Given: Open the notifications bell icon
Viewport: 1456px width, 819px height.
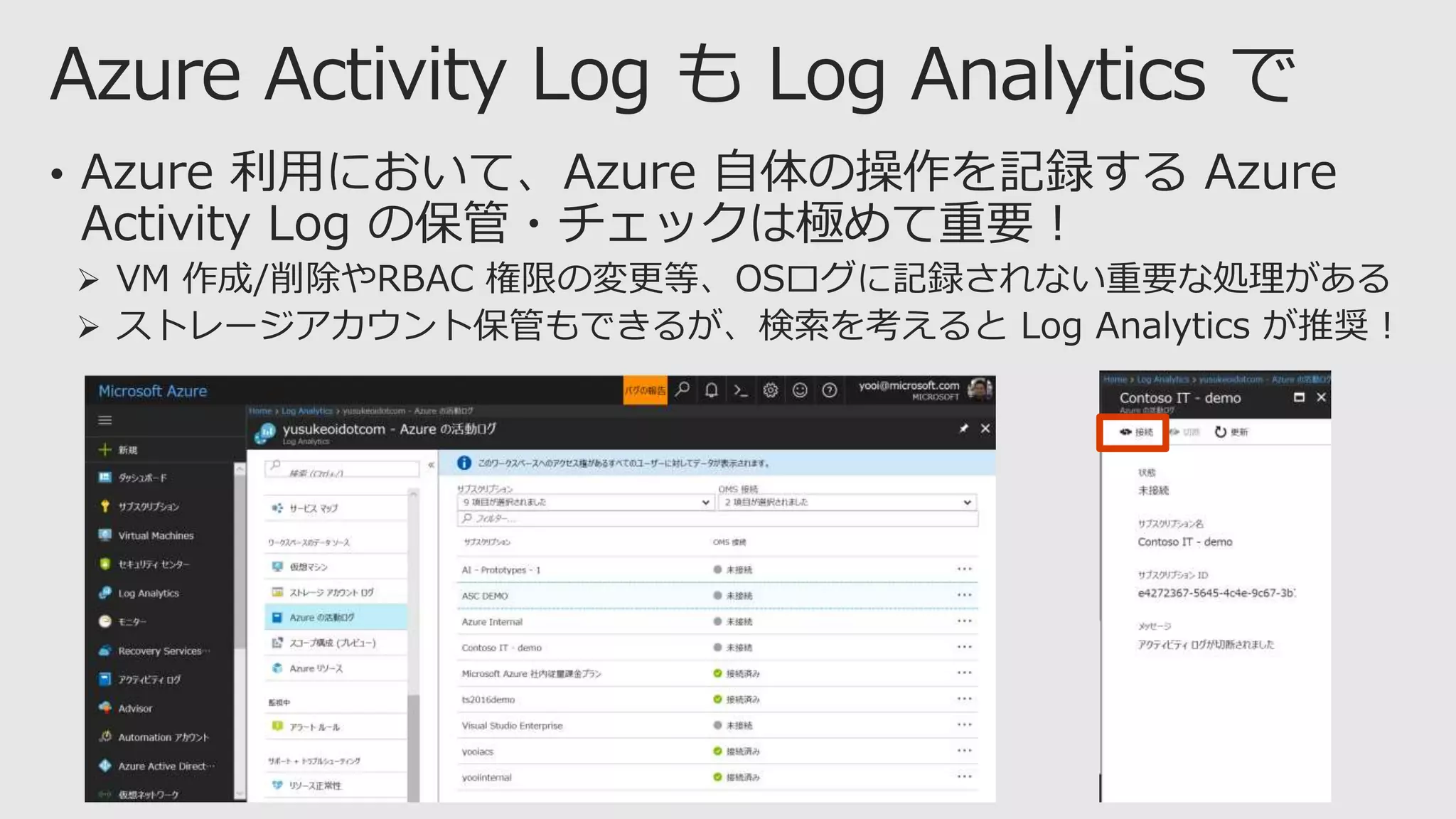Looking at the screenshot, I should point(711,390).
